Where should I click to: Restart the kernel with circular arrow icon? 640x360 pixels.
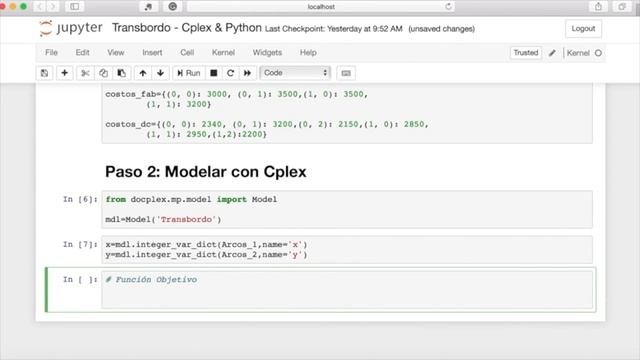(x=230, y=73)
